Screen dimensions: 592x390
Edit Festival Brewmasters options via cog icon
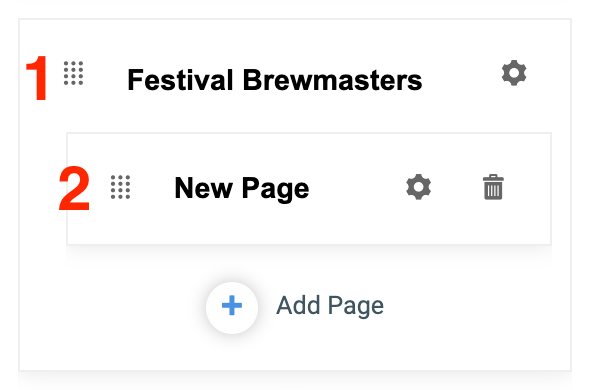(514, 73)
